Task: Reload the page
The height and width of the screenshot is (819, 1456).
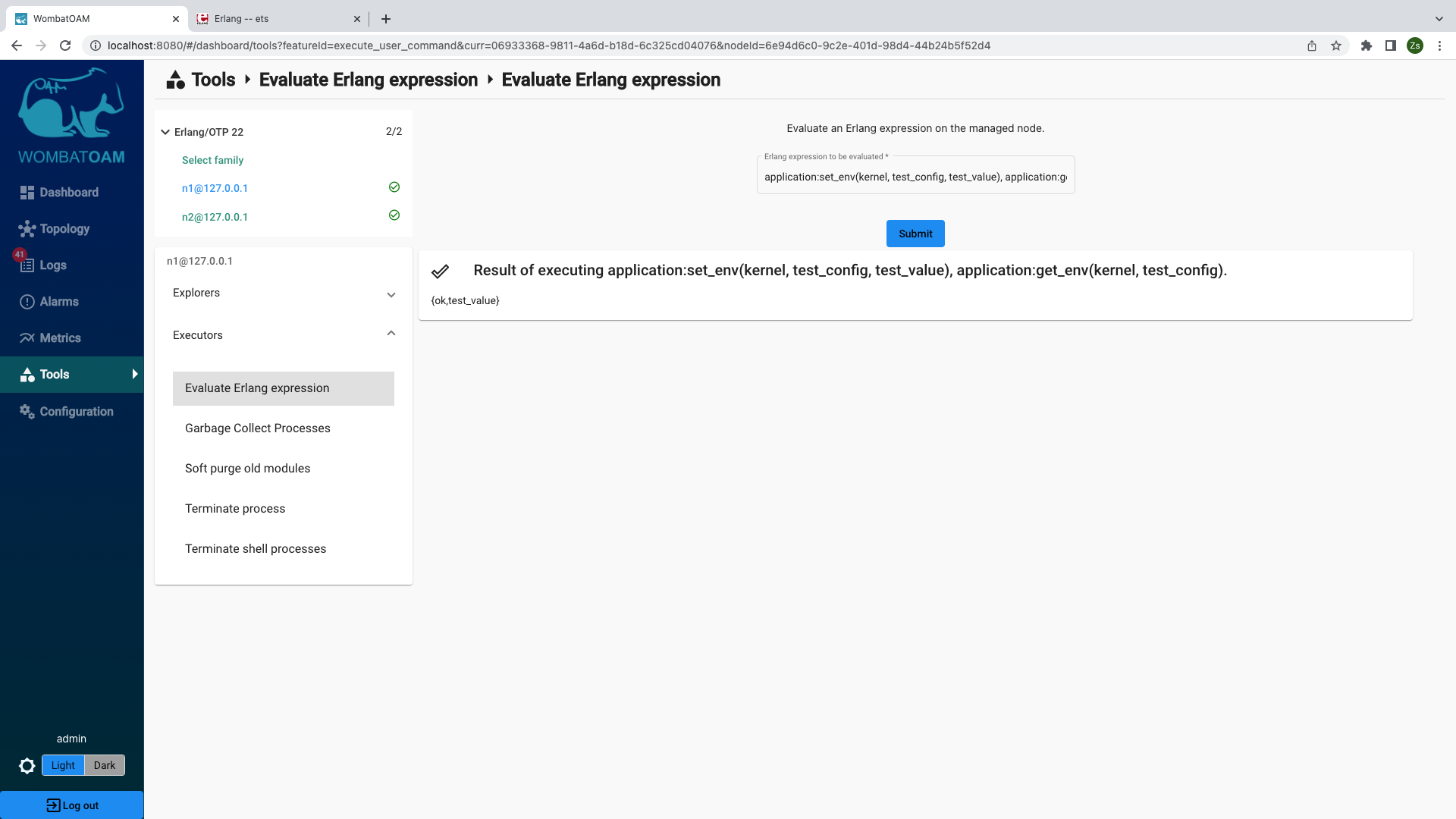Action: coord(65,45)
